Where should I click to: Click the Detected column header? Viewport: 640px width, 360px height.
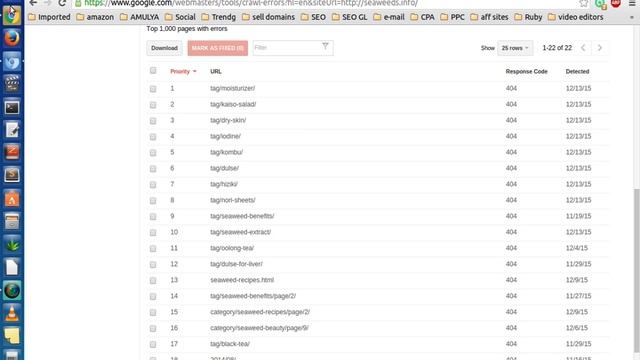577,71
